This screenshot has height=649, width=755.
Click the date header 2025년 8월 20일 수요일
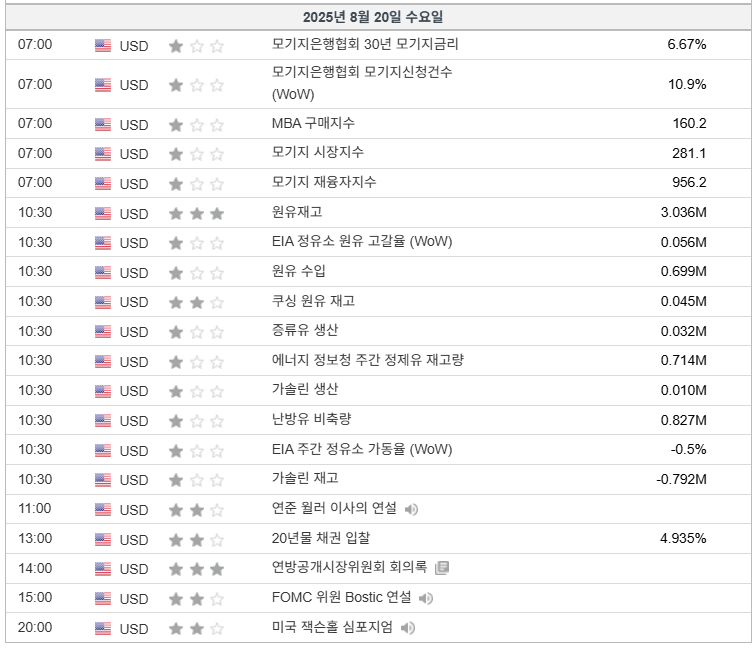tap(373, 17)
